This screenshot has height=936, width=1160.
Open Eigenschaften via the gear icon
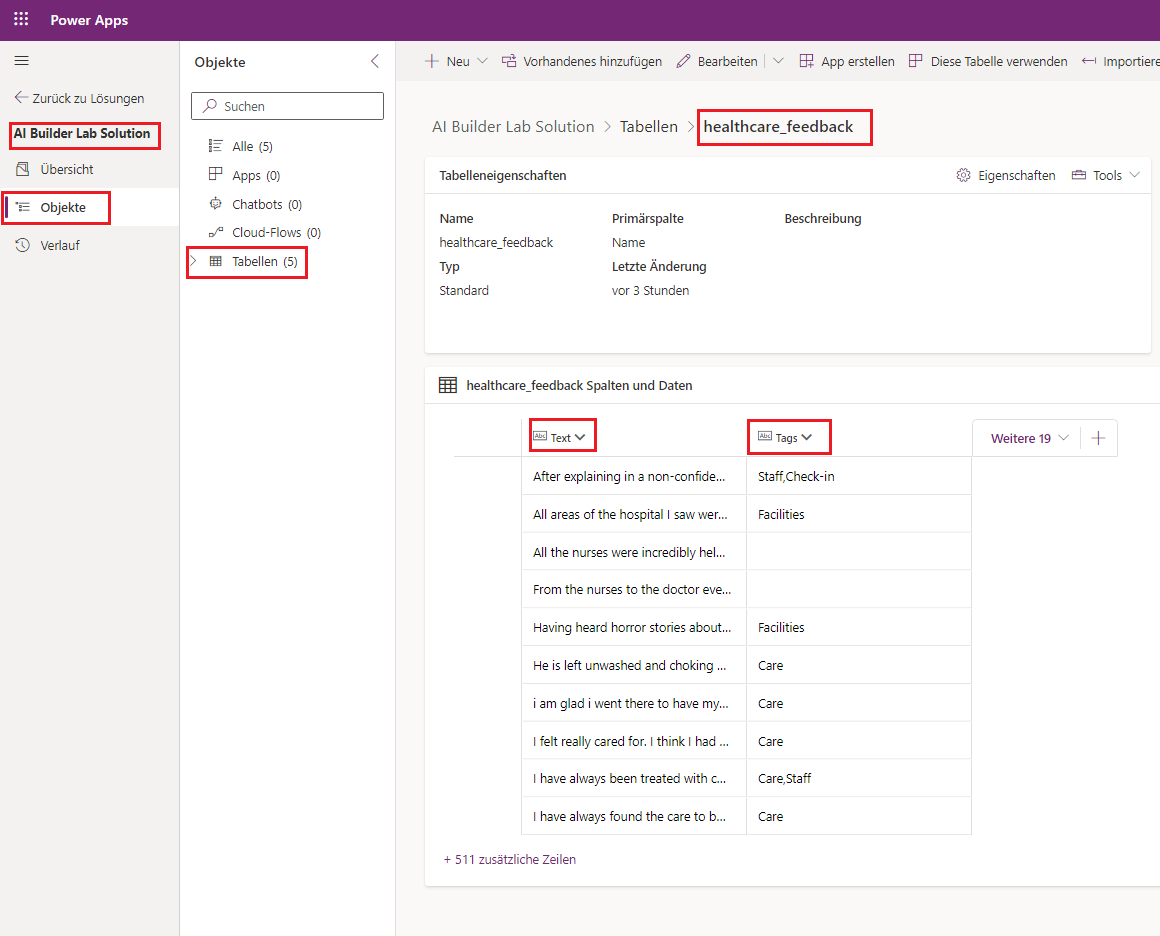(964, 175)
